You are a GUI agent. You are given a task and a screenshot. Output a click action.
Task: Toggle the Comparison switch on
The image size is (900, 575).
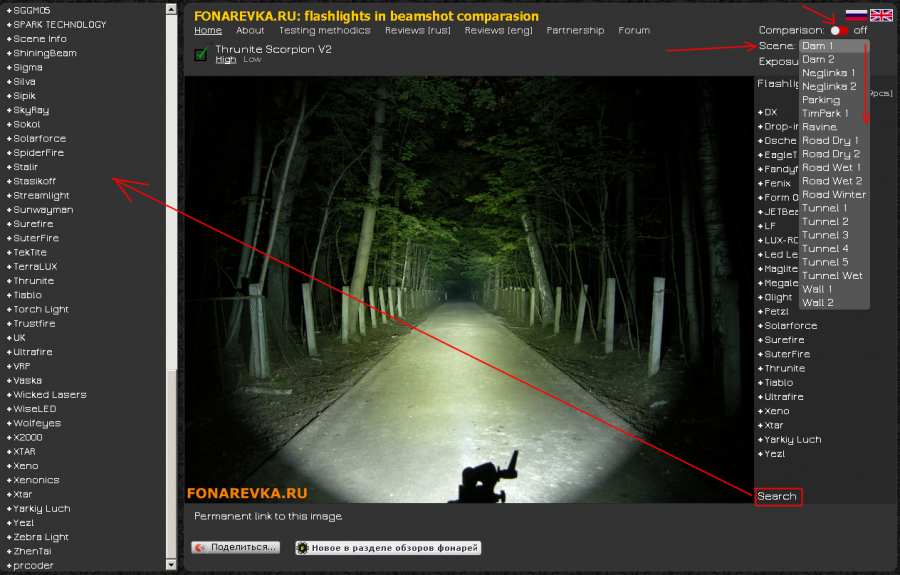pyautogui.click(x=839, y=30)
